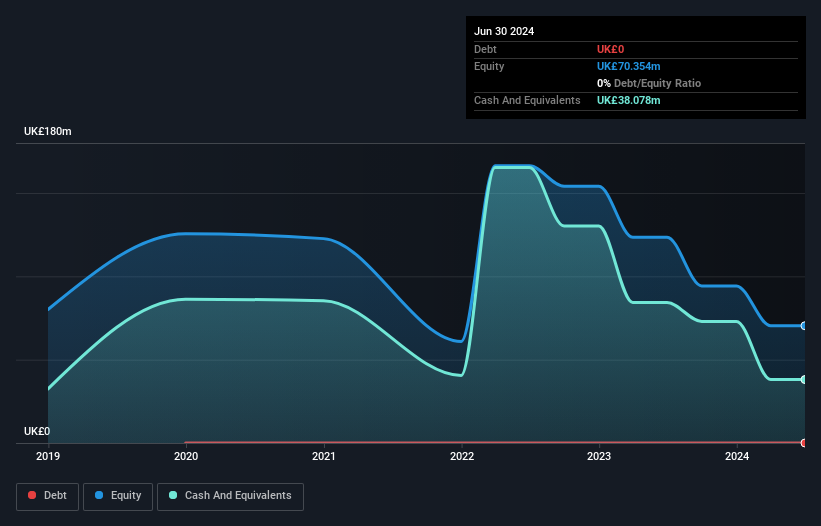This screenshot has width=821, height=526.
Task: Click the teal Cash legend dot
Action: pyautogui.click(x=173, y=495)
